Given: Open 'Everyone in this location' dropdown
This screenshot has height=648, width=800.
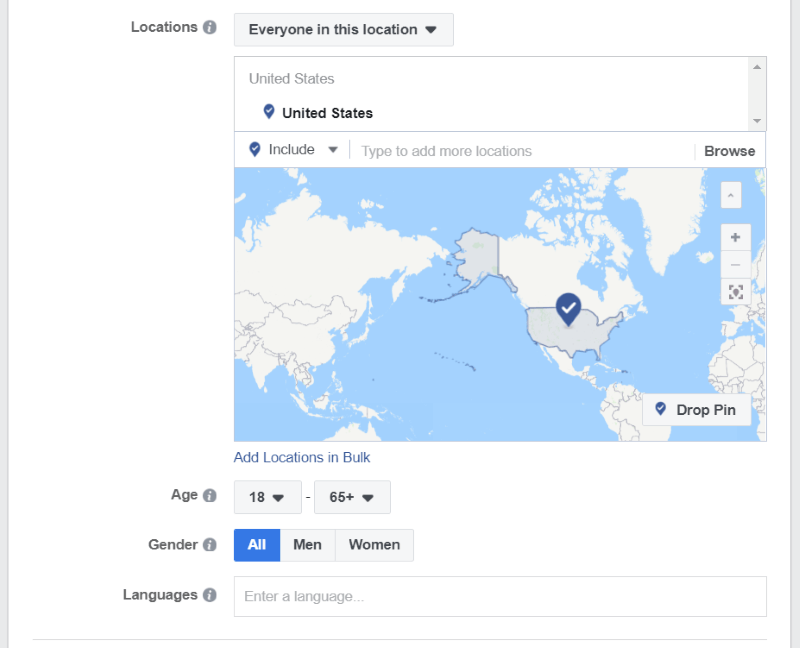Looking at the screenshot, I should 343,30.
